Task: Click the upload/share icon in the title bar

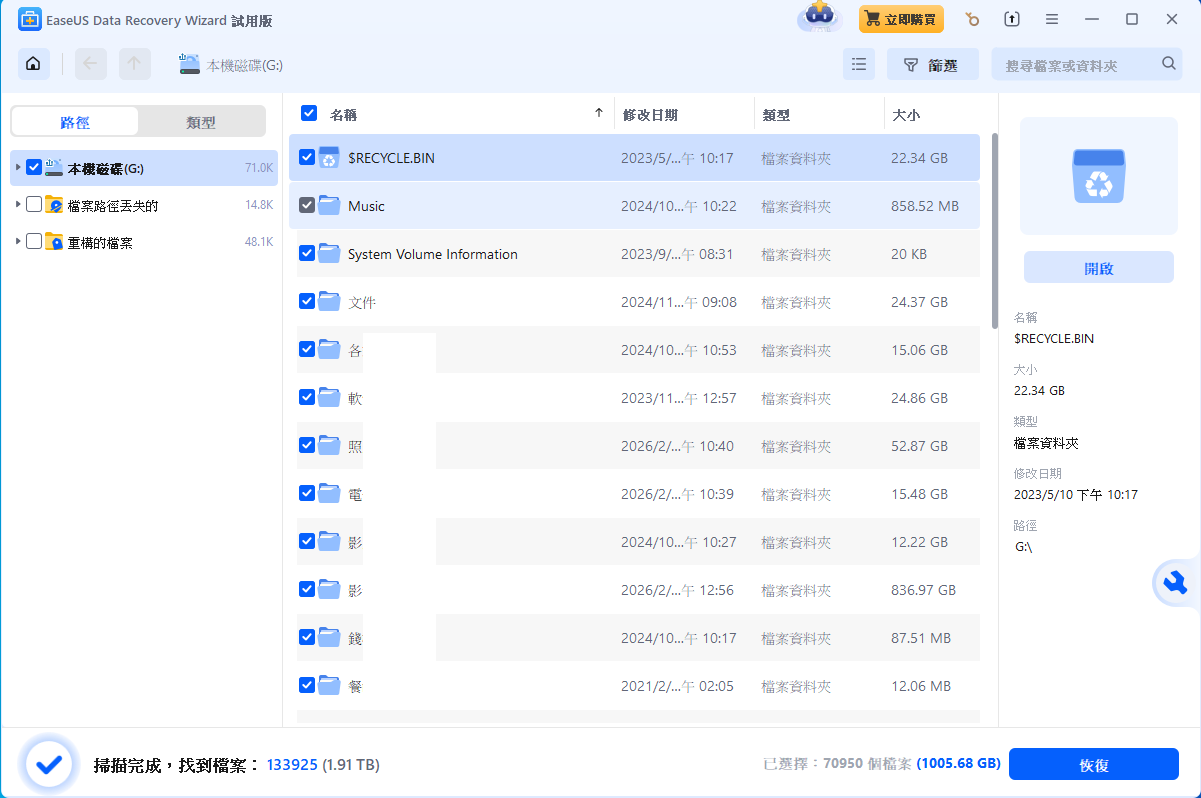Action: [x=1010, y=19]
